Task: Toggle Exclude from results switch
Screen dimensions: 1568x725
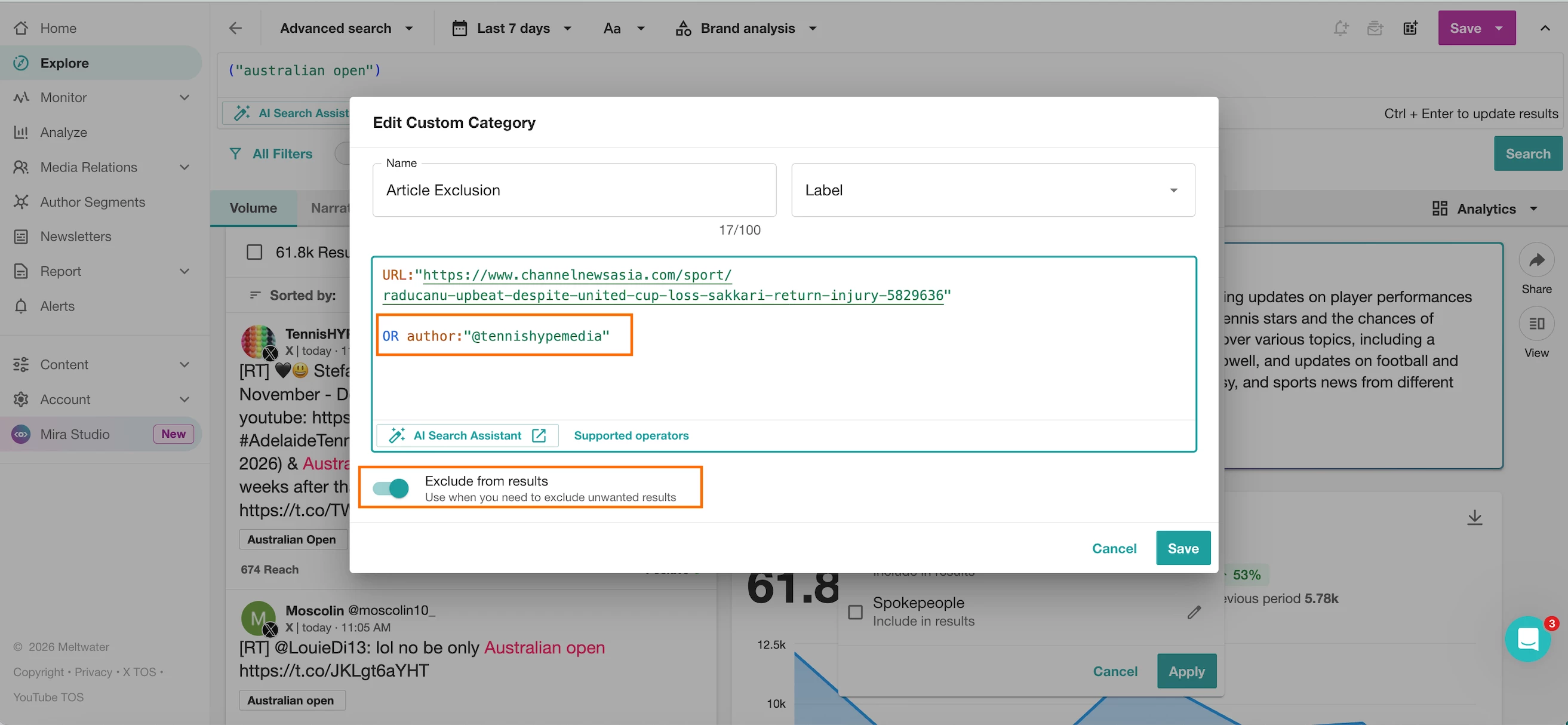Action: pos(391,488)
